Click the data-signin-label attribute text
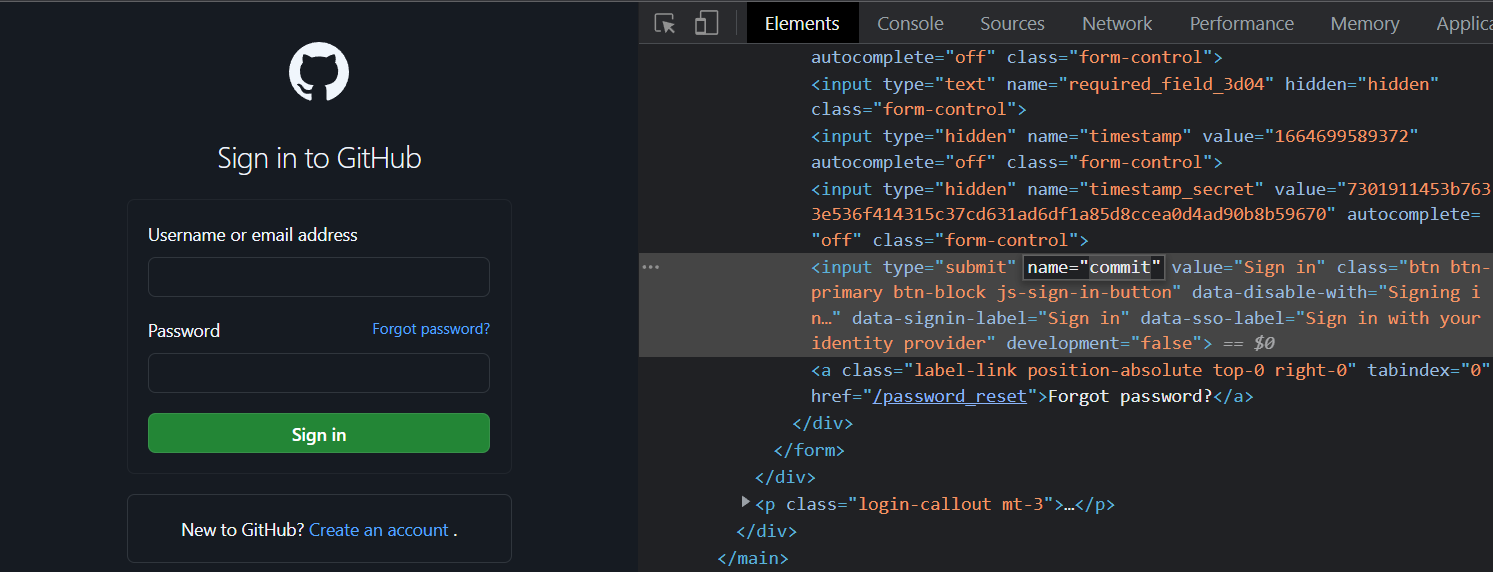The image size is (1493, 572). (989, 318)
